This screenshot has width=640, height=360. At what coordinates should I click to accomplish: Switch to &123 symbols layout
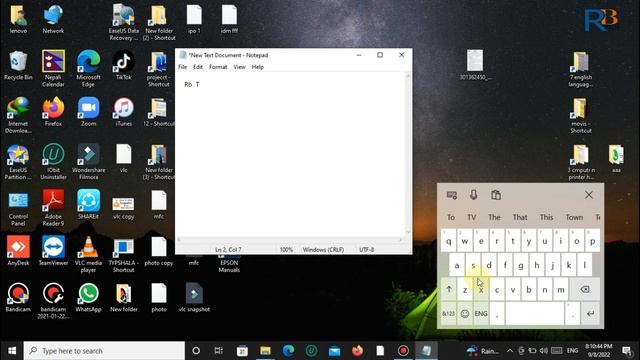coord(449,313)
